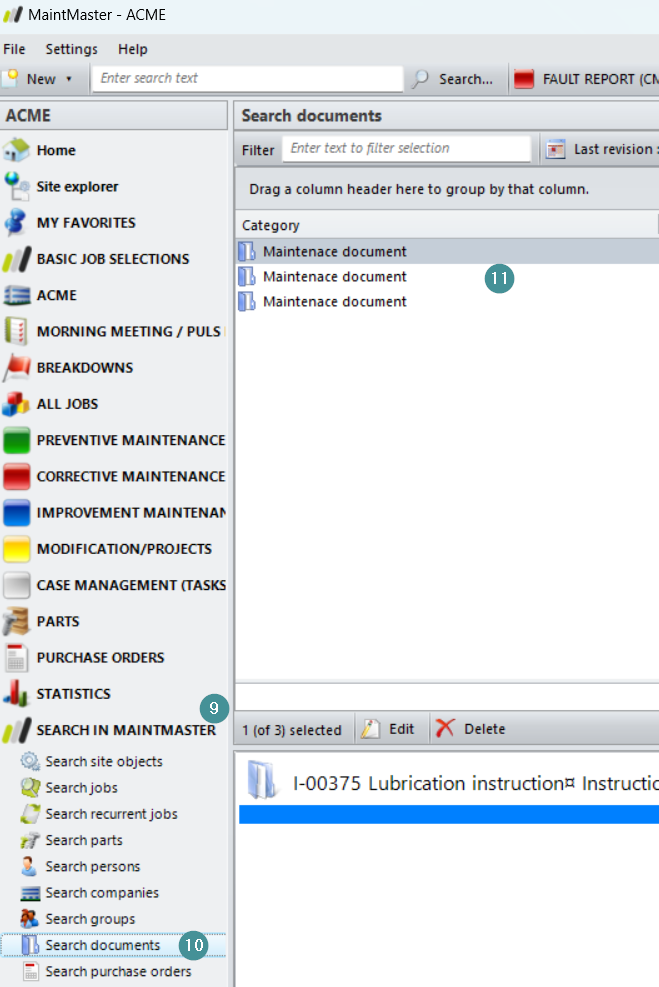Select Search groups tree item text
The width and height of the screenshot is (659, 987).
tap(90, 920)
